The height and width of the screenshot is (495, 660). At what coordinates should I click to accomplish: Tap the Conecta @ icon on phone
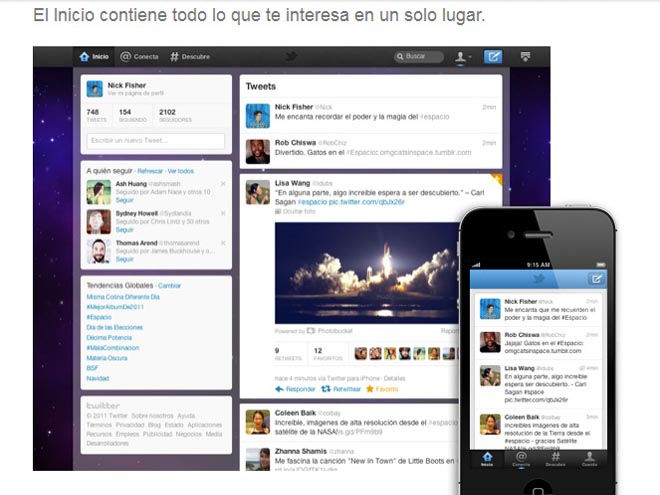coord(521,458)
